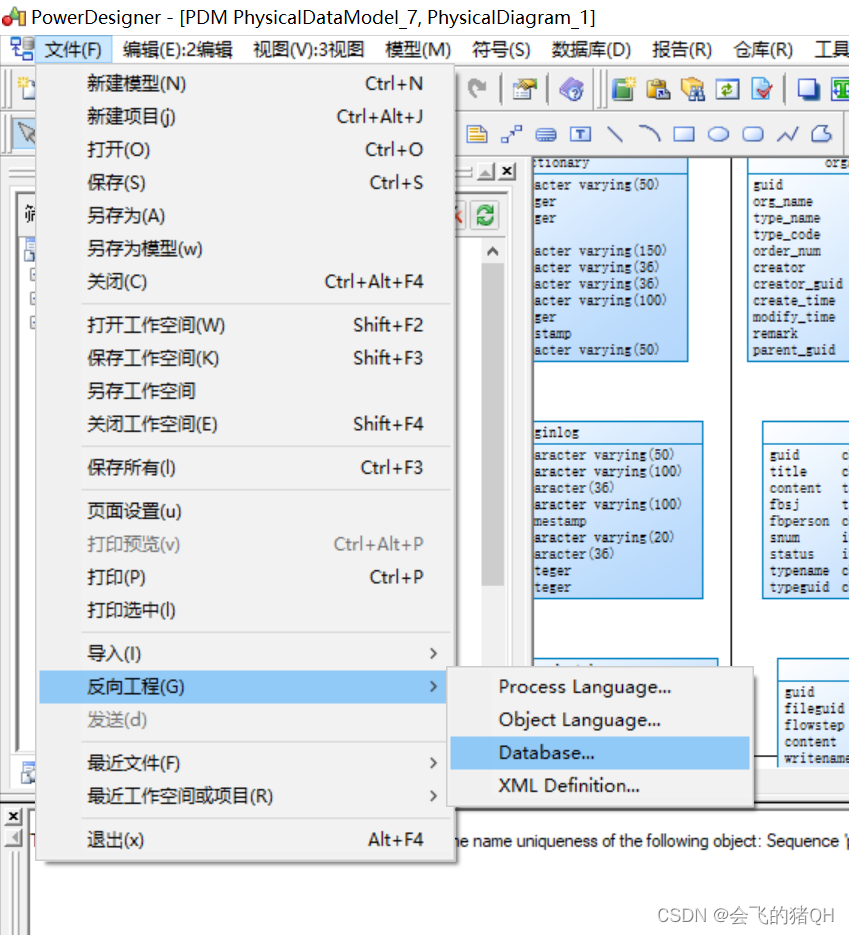
Task: Open Find Objects binoculars icon
Action: click(x=693, y=89)
